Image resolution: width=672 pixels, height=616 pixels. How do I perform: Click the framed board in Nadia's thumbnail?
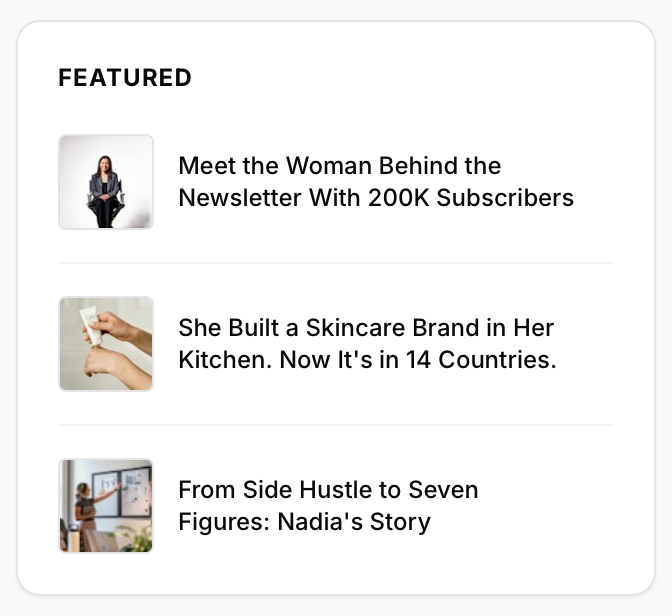point(135,490)
